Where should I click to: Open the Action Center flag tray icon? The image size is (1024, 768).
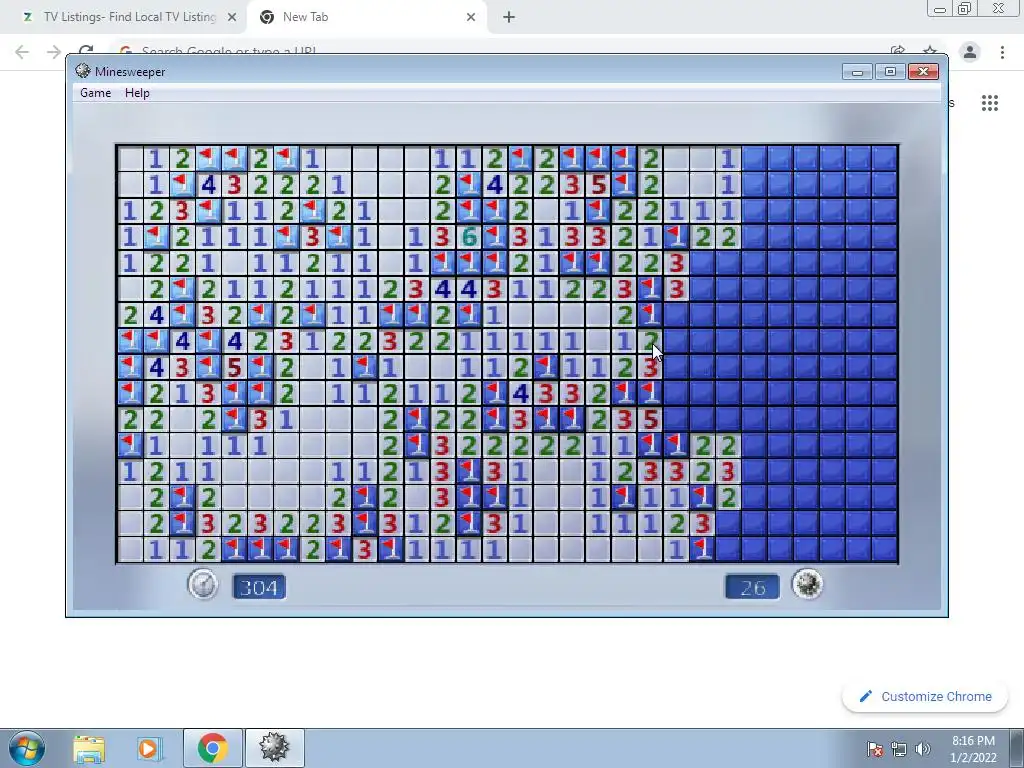click(875, 749)
